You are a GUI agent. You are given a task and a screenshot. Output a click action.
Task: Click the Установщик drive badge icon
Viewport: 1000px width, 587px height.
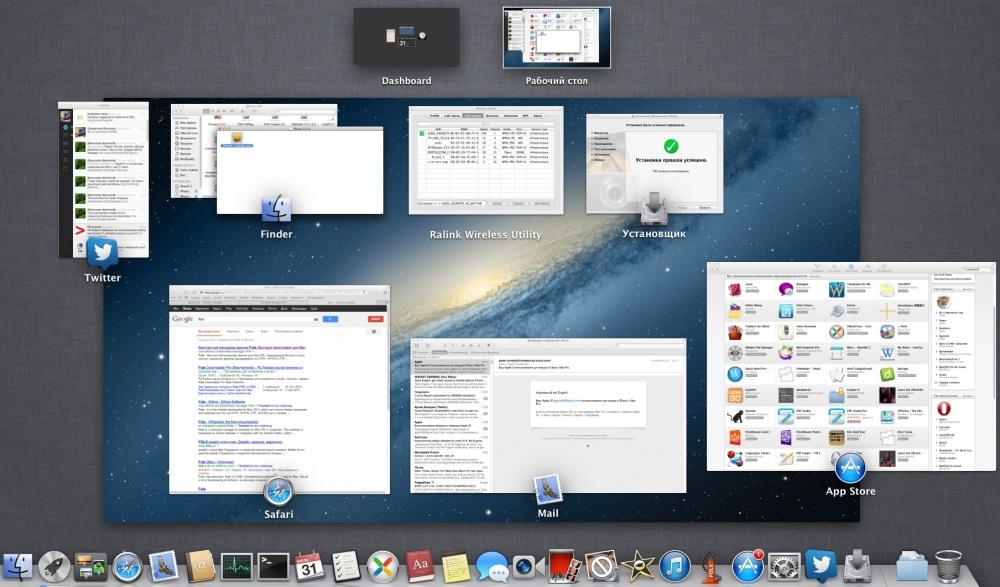654,209
